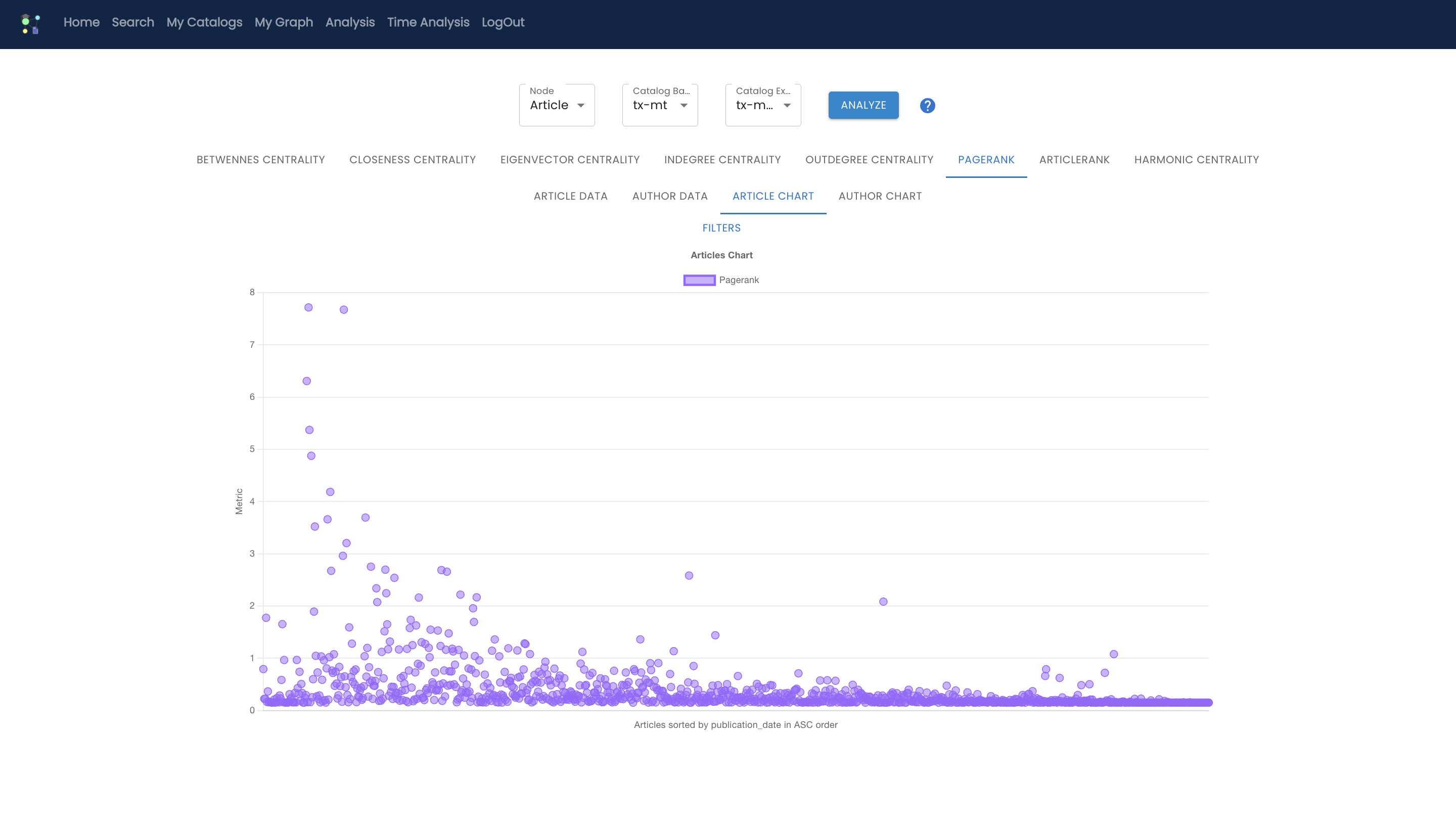1456x823 pixels.
Task: Select the Closeness Centrality tab
Action: tap(412, 160)
